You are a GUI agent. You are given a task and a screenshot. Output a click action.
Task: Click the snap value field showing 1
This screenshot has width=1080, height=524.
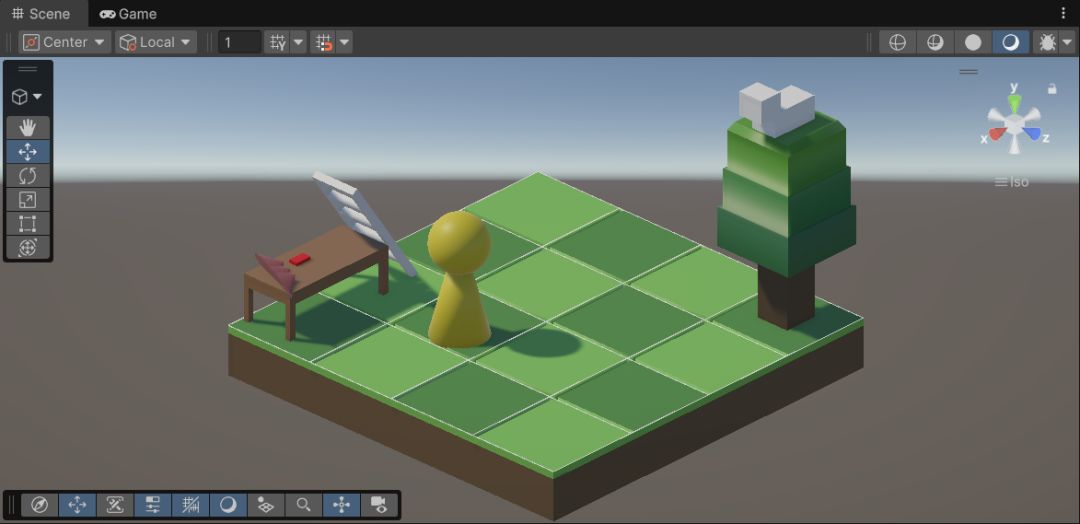pyautogui.click(x=240, y=42)
